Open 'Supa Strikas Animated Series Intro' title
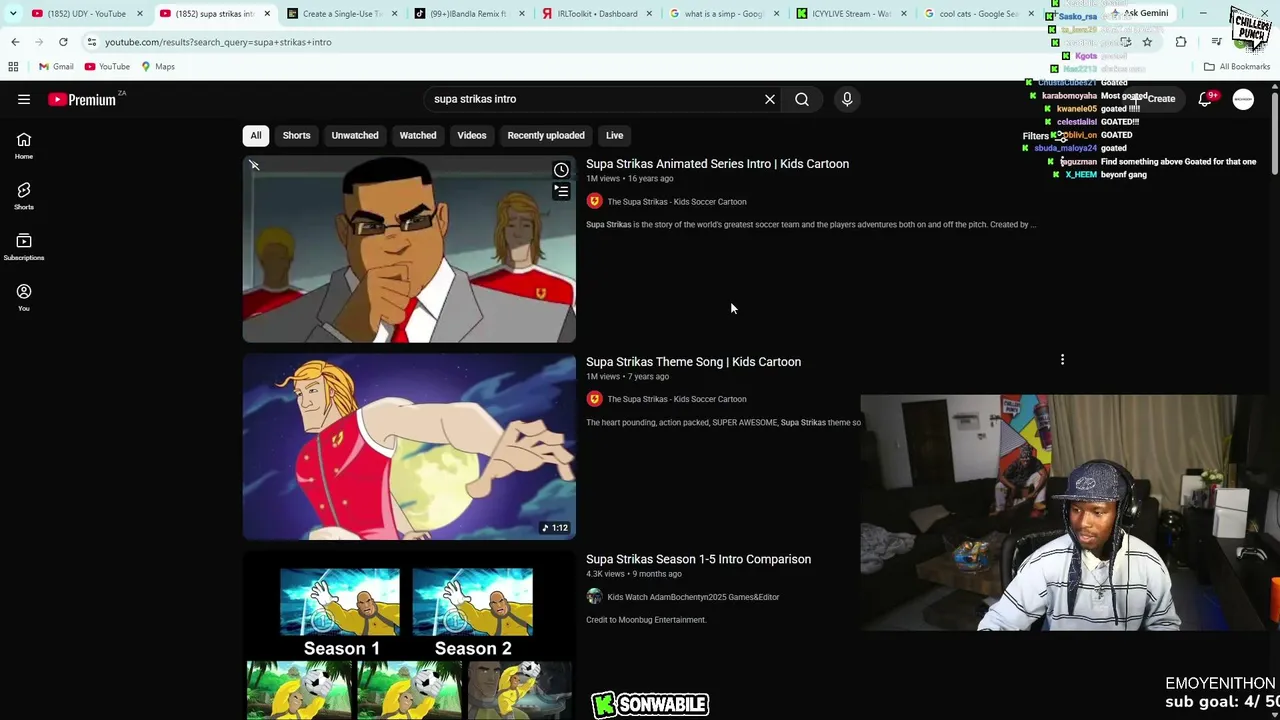The image size is (1280, 720). pyautogui.click(x=717, y=164)
